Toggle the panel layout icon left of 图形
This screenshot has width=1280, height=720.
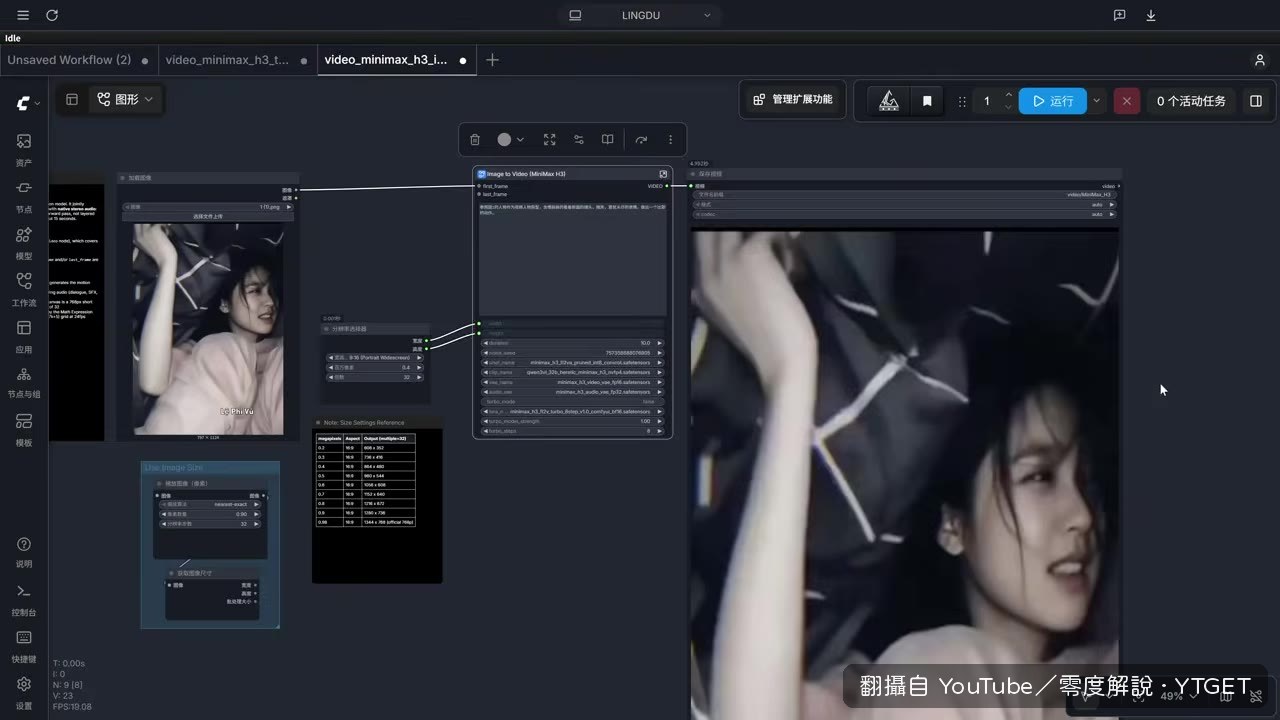coord(72,99)
